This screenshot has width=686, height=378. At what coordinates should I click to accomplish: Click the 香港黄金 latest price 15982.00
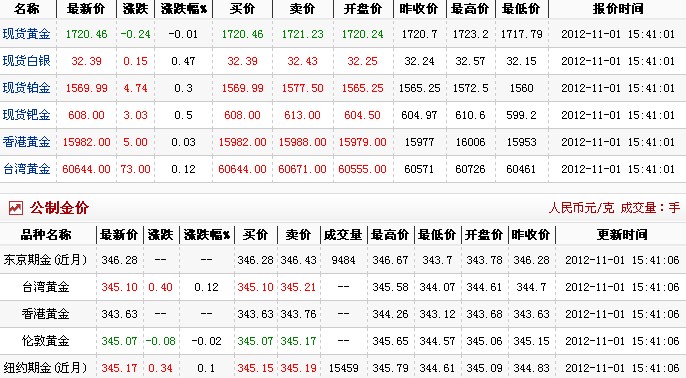[86, 142]
